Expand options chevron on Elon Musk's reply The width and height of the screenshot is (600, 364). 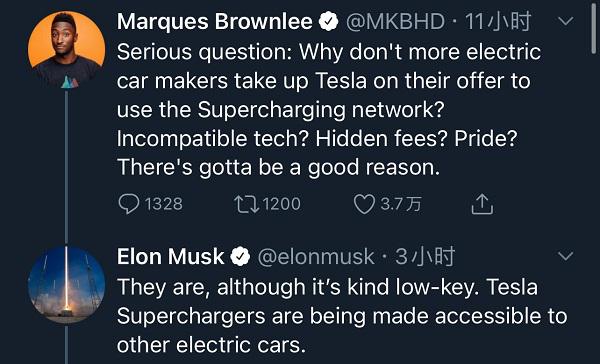point(566,255)
